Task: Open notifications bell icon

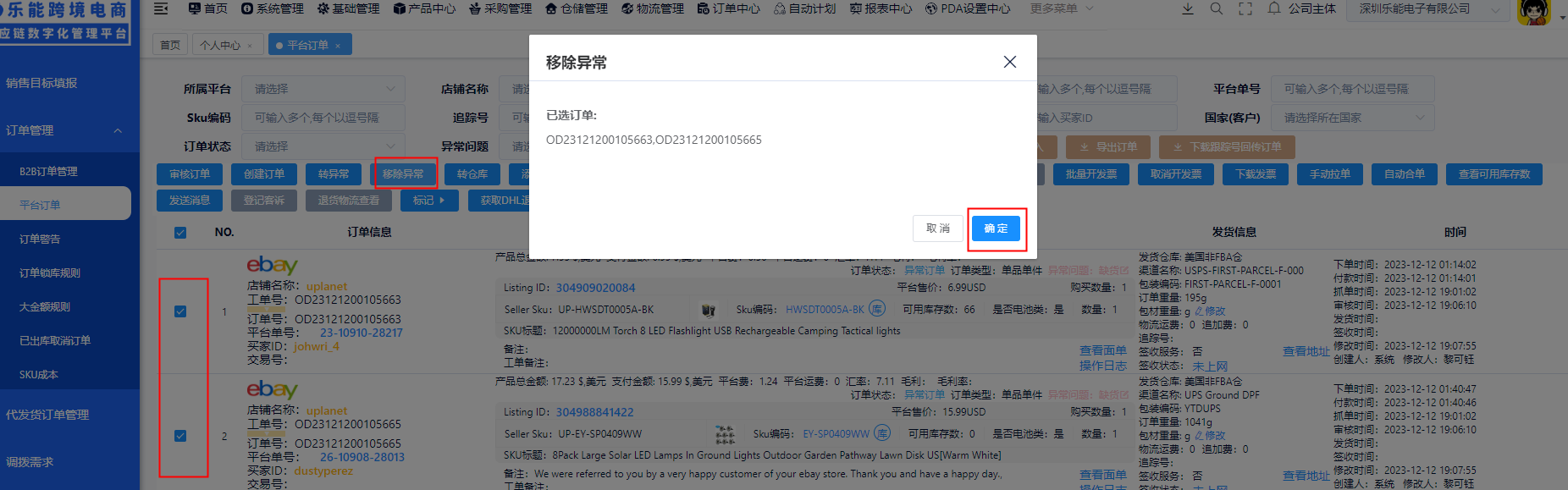Action: 1273,8
